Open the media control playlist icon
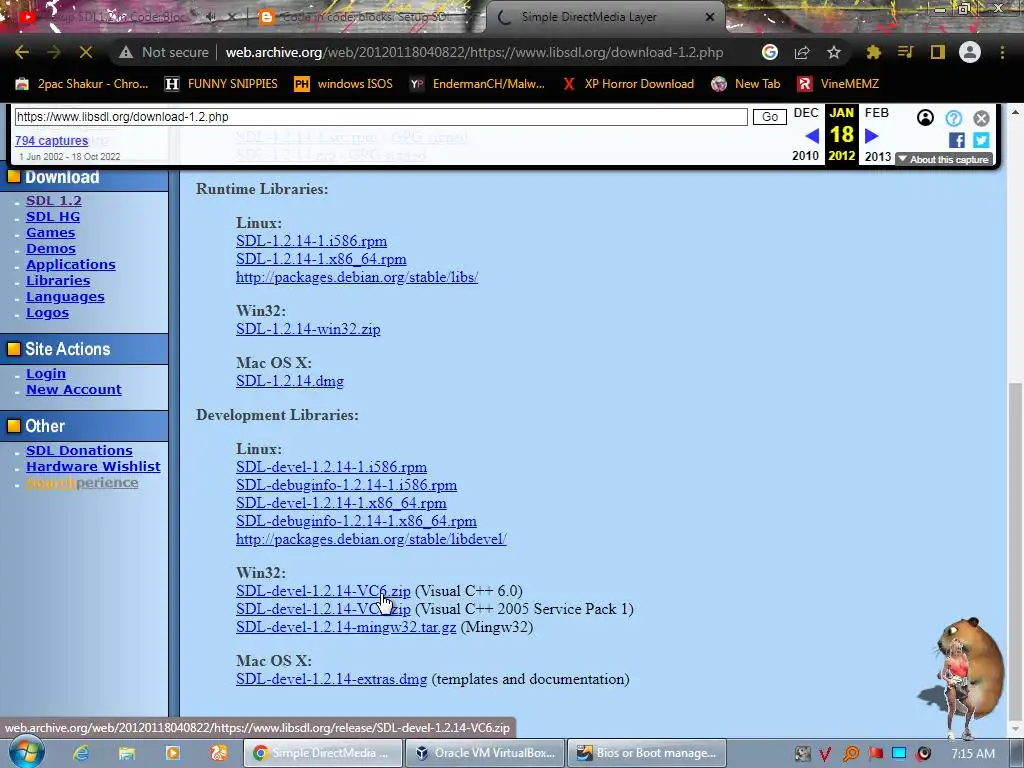 pyautogui.click(x=905, y=52)
